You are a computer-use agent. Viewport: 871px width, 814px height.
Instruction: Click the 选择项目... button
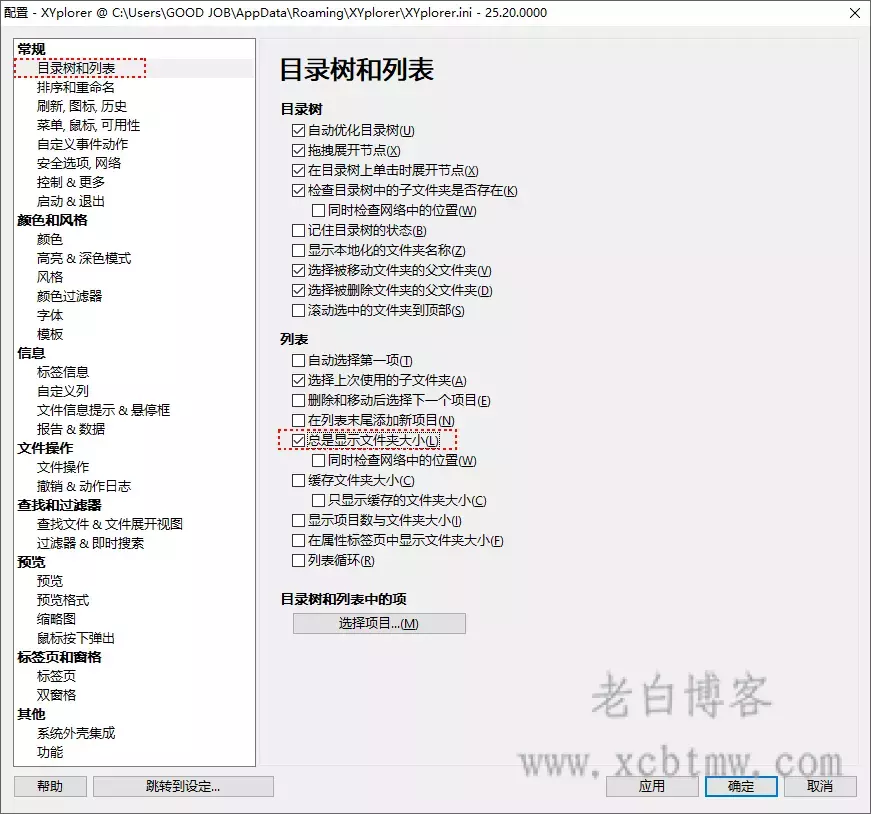(378, 623)
